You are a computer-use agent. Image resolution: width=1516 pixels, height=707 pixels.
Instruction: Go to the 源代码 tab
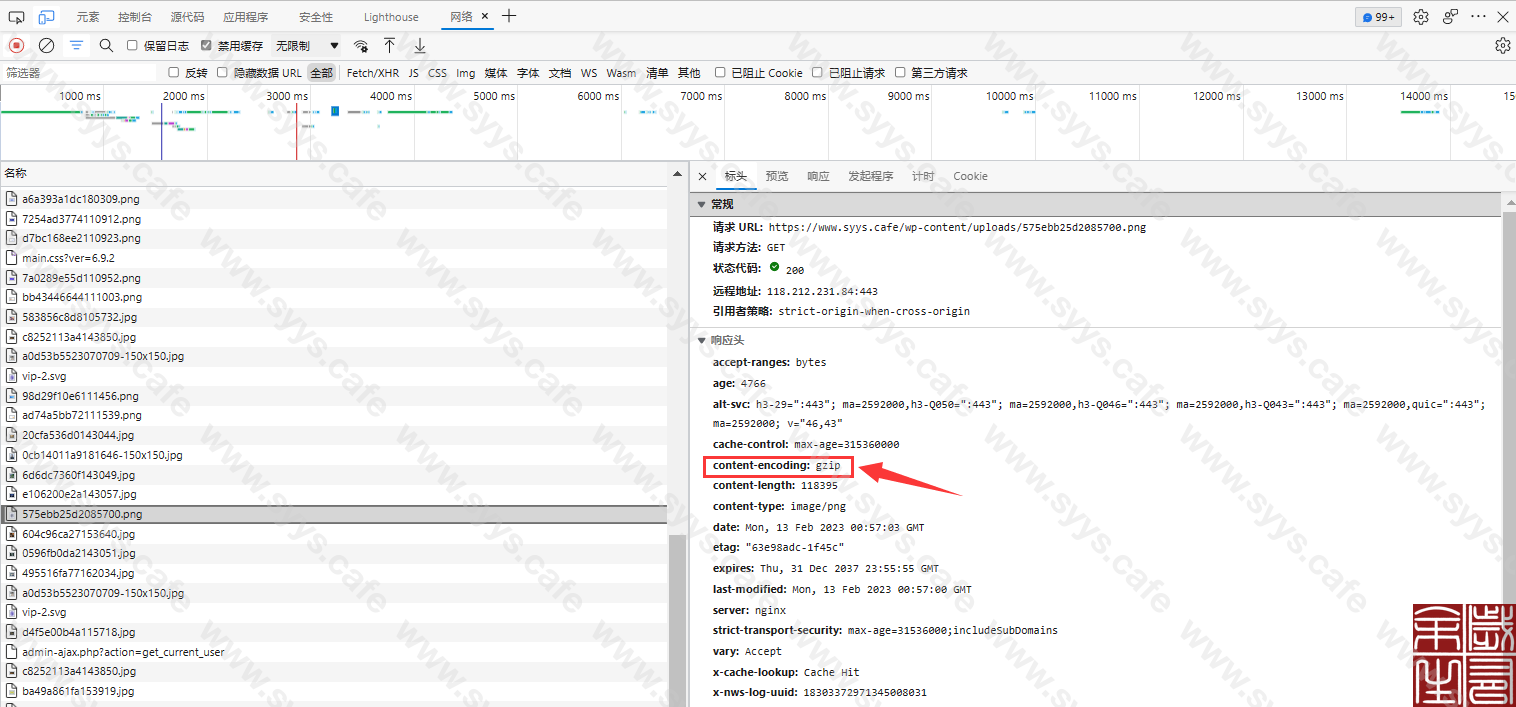(x=187, y=17)
